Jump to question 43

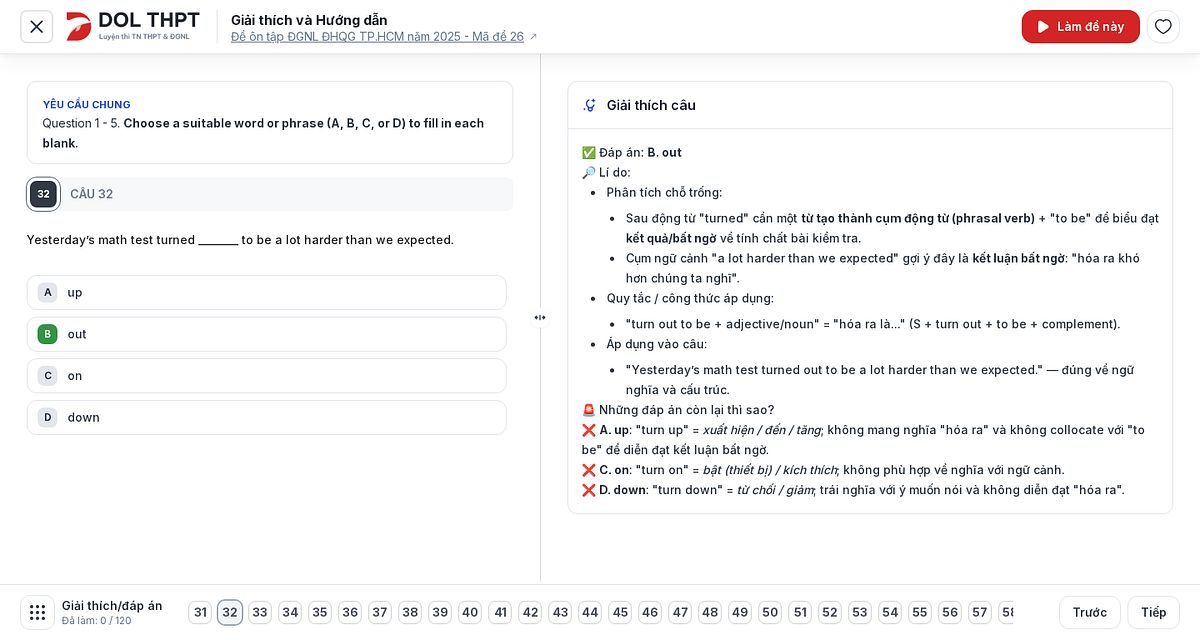pyautogui.click(x=560, y=612)
